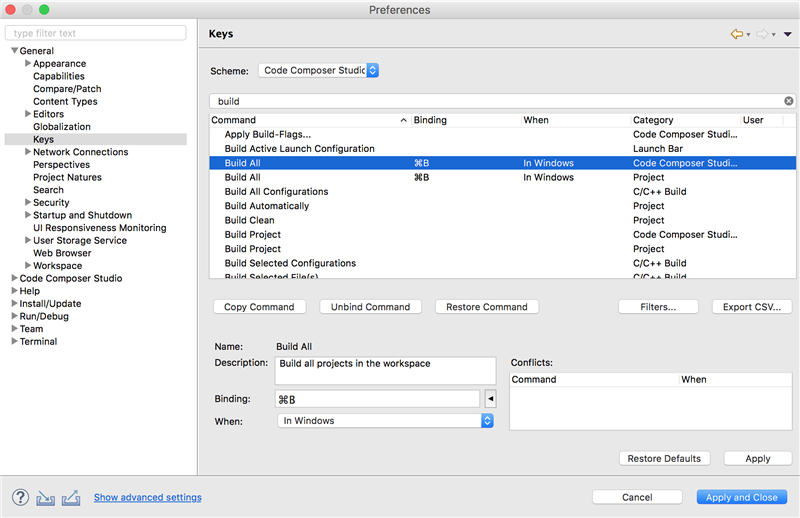800x518 pixels.
Task: Expand the Terminal tree node
Action: tap(14, 341)
